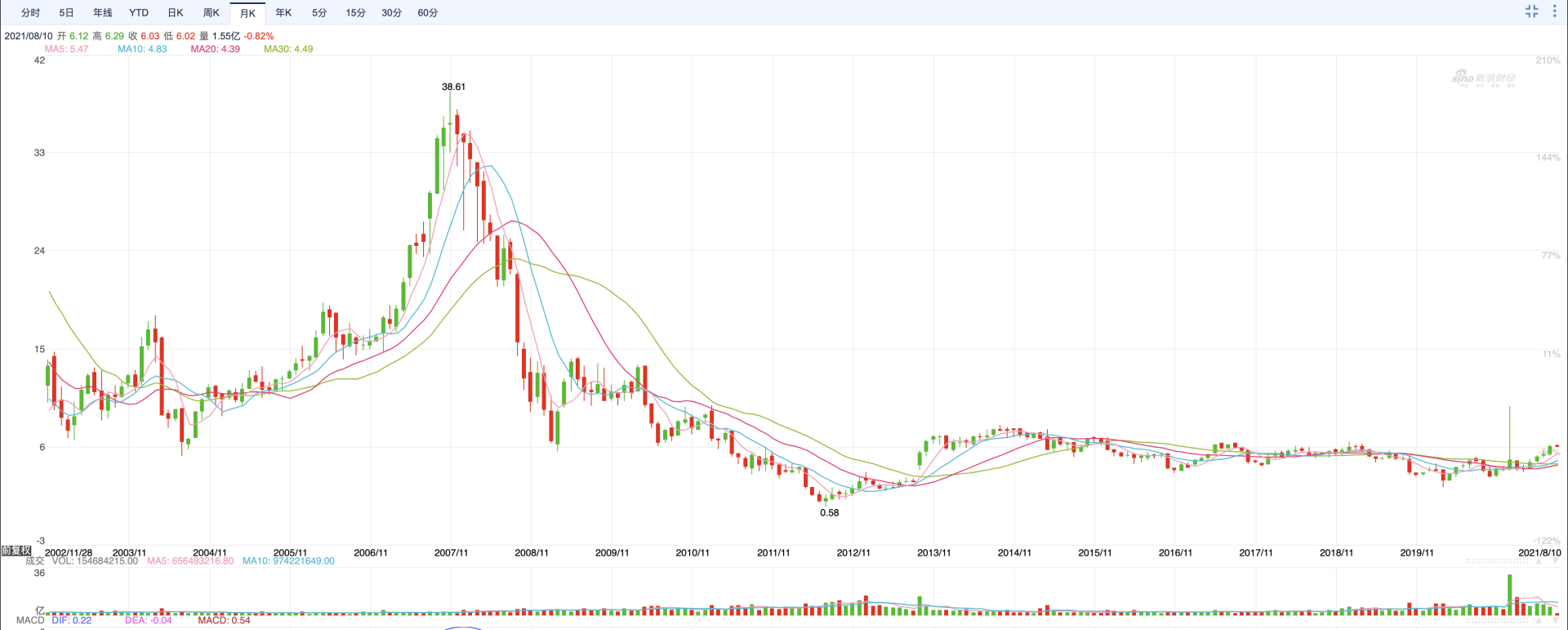Screen dimensions: 1568x630
Task: Click the Sina Finance watermark logo
Action: click(1483, 78)
